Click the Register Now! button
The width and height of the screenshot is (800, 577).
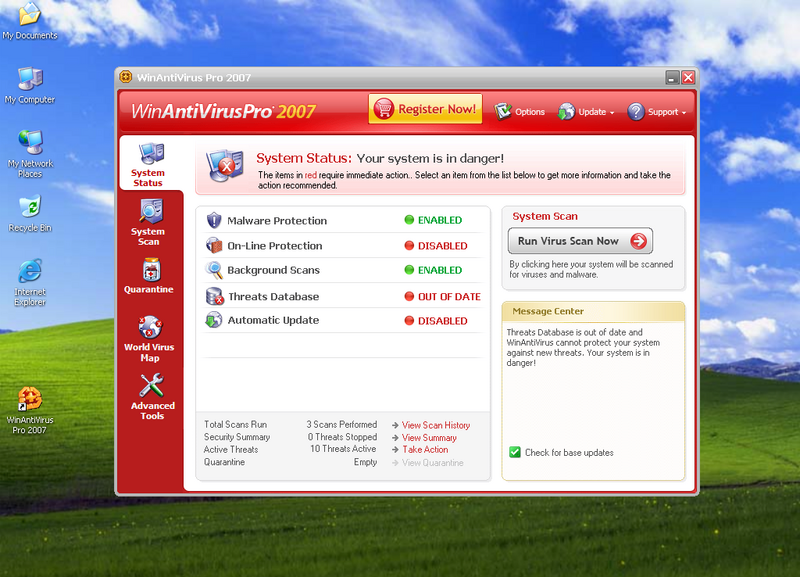coord(425,109)
